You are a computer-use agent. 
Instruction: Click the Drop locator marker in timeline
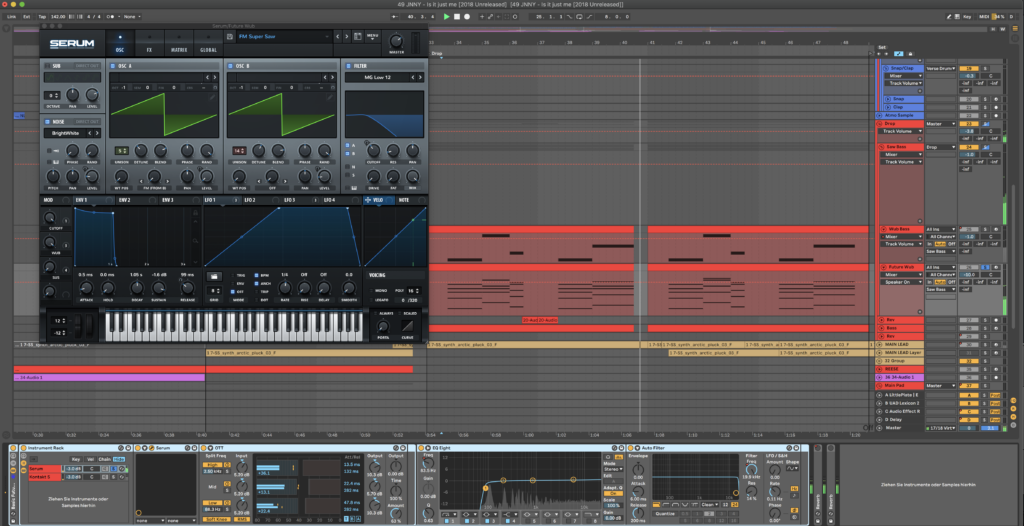click(436, 54)
